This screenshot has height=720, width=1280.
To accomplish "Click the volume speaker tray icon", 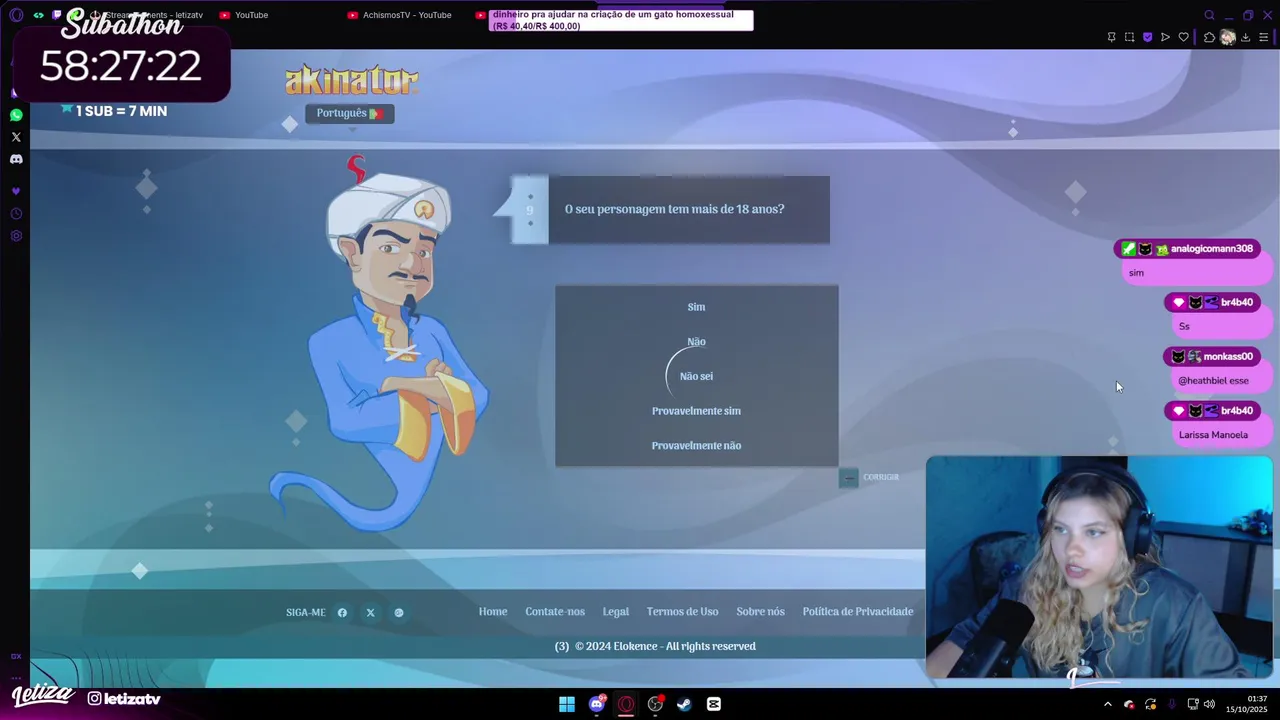I will [1209, 704].
